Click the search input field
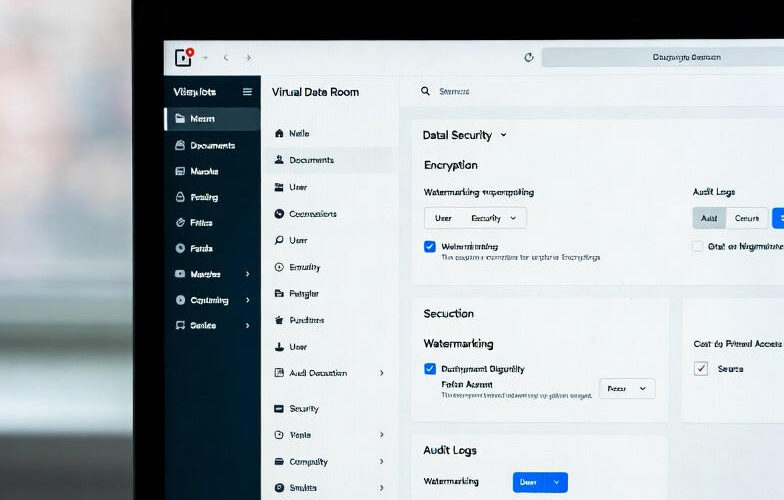 click(600, 91)
